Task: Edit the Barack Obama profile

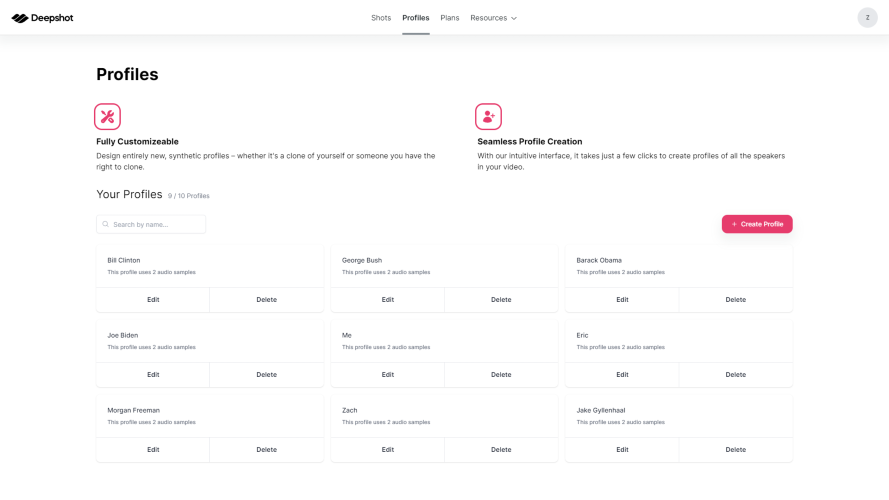Action: (622, 299)
